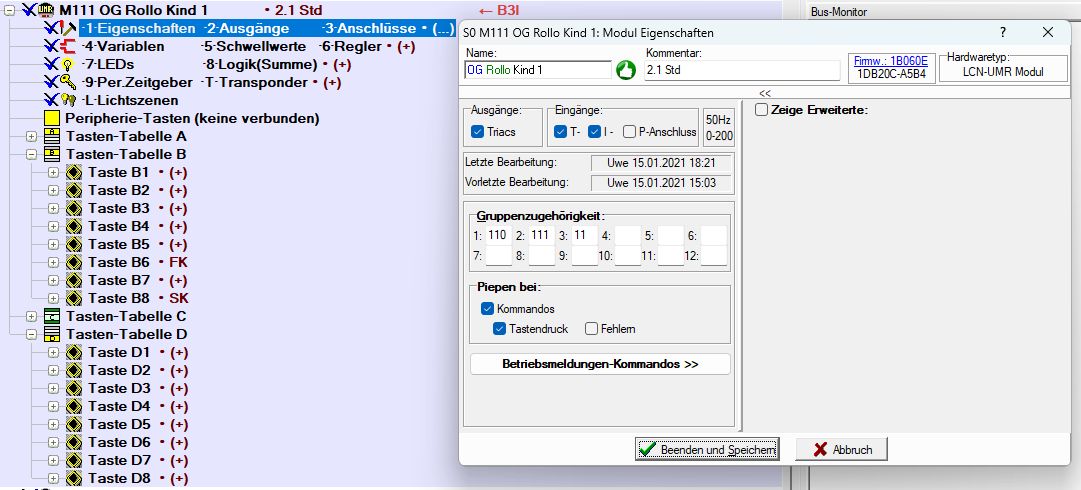The width and height of the screenshot is (1081, 490).
Task: Open the 2-Ausgänge section
Action: pos(247,28)
